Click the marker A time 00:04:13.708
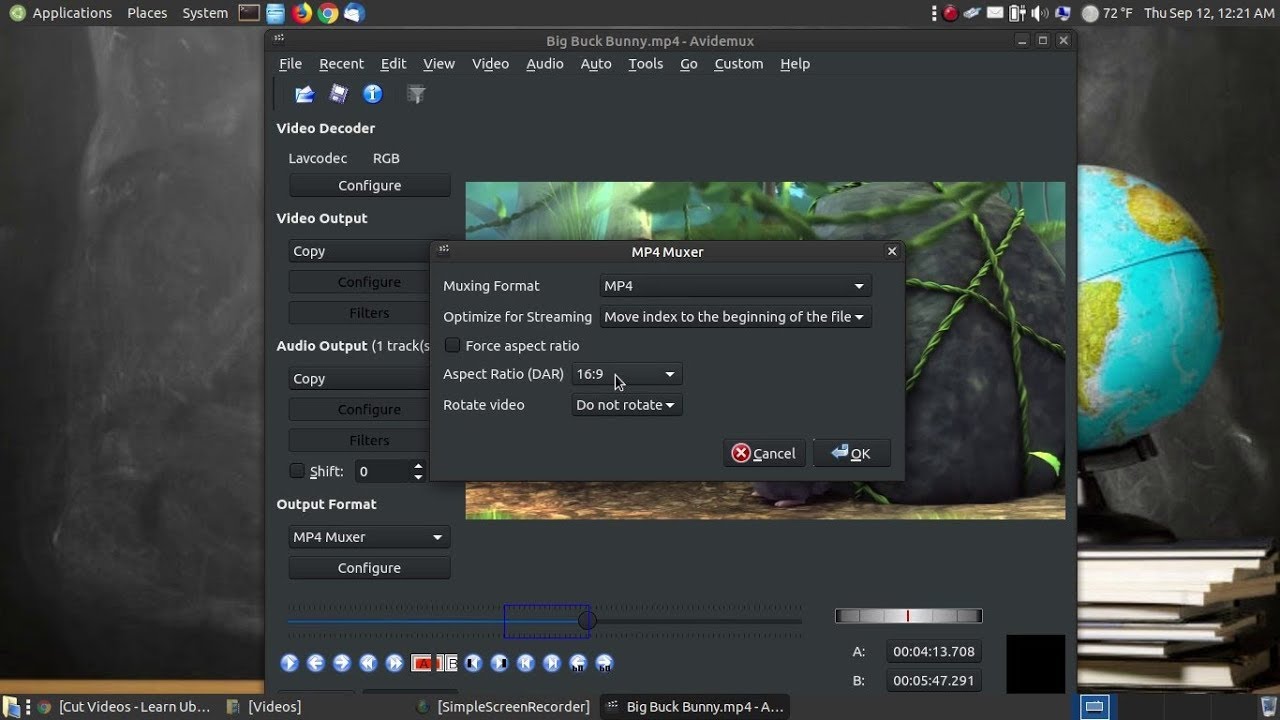The height and width of the screenshot is (720, 1280). tap(934, 651)
